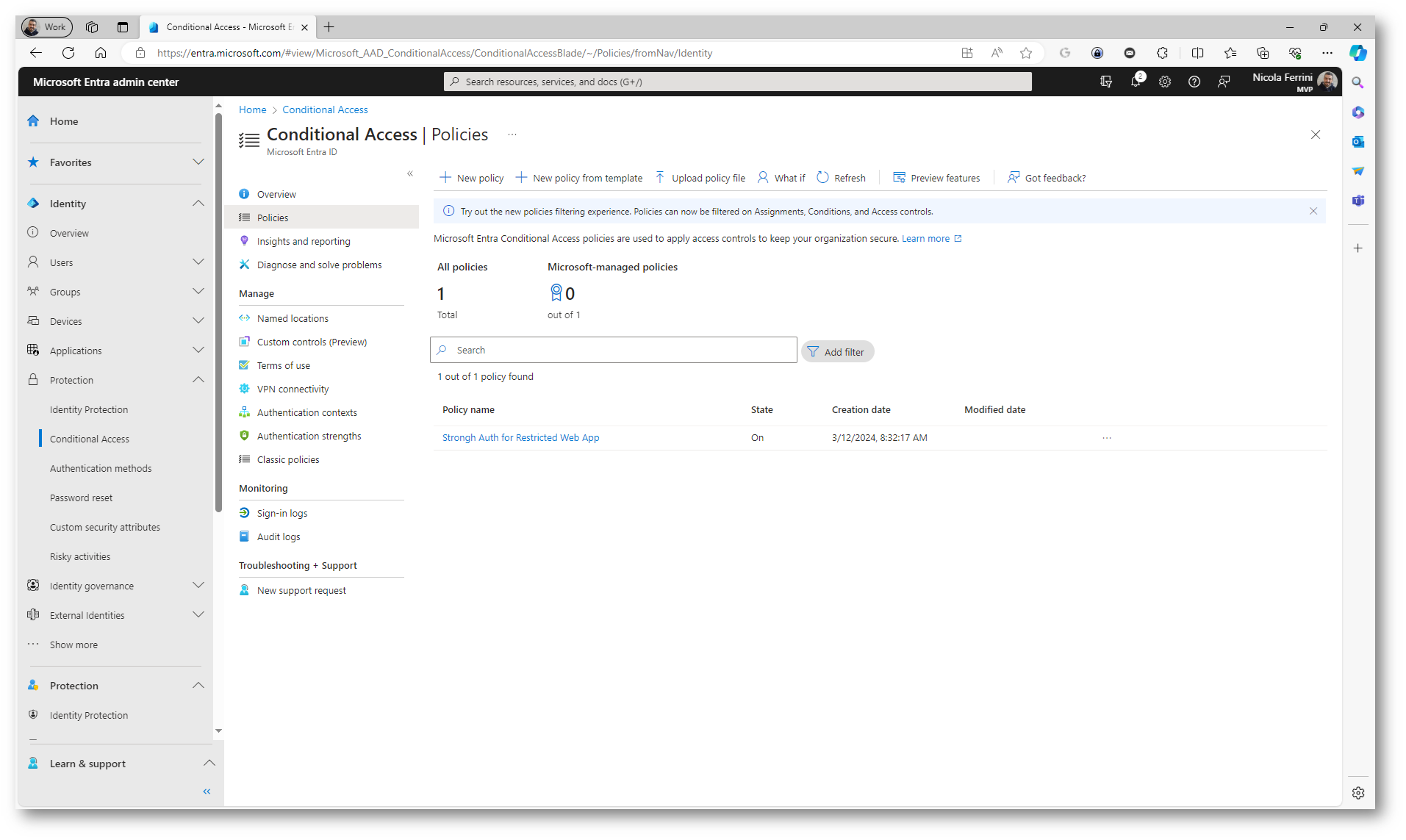Open the Policies page ellipsis menu
1406x840 pixels.
pos(512,134)
